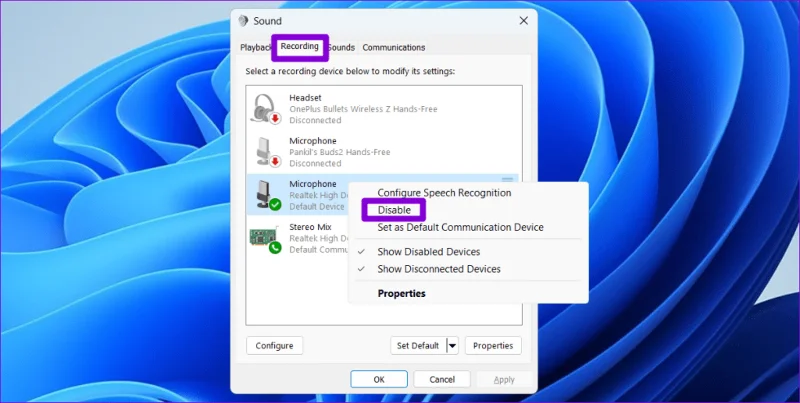
Task: Click the Stereo Mix sound card icon
Action: tap(266, 238)
